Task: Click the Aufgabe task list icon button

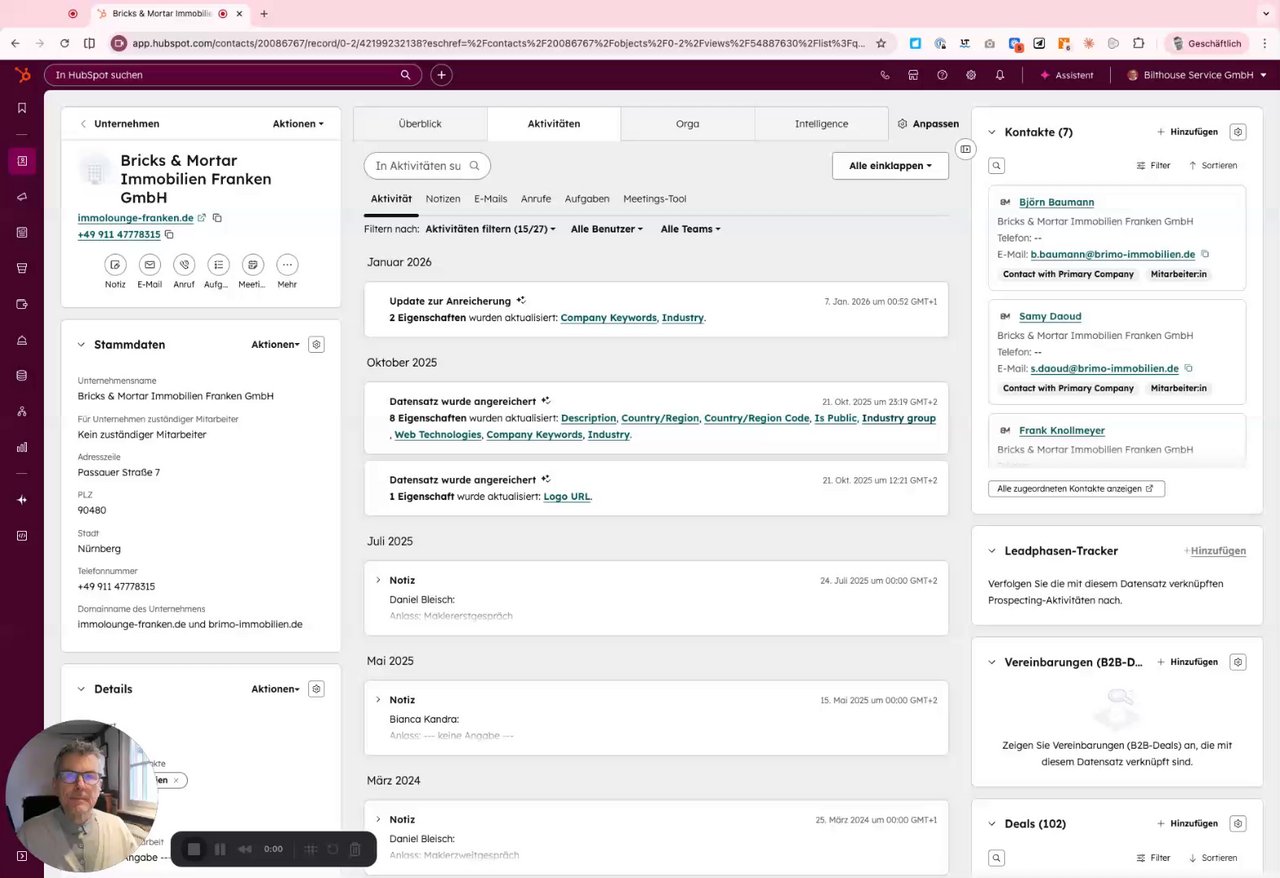Action: click(x=218, y=265)
